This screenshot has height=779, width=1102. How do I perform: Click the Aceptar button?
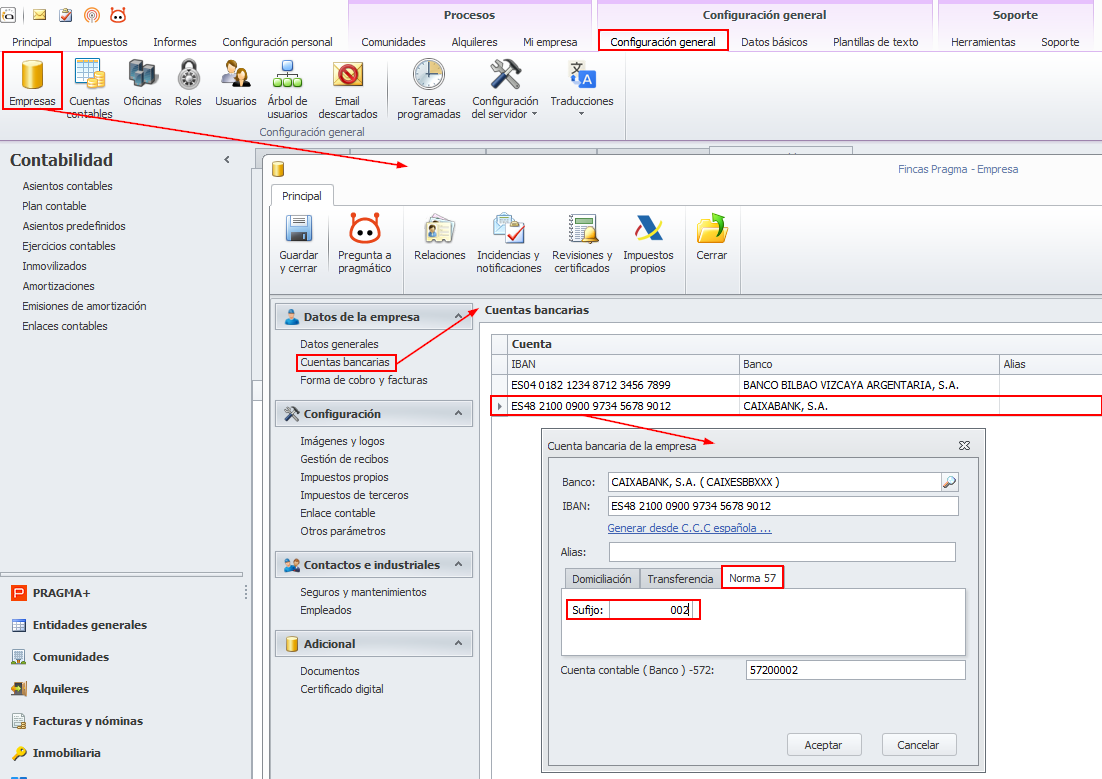(824, 745)
